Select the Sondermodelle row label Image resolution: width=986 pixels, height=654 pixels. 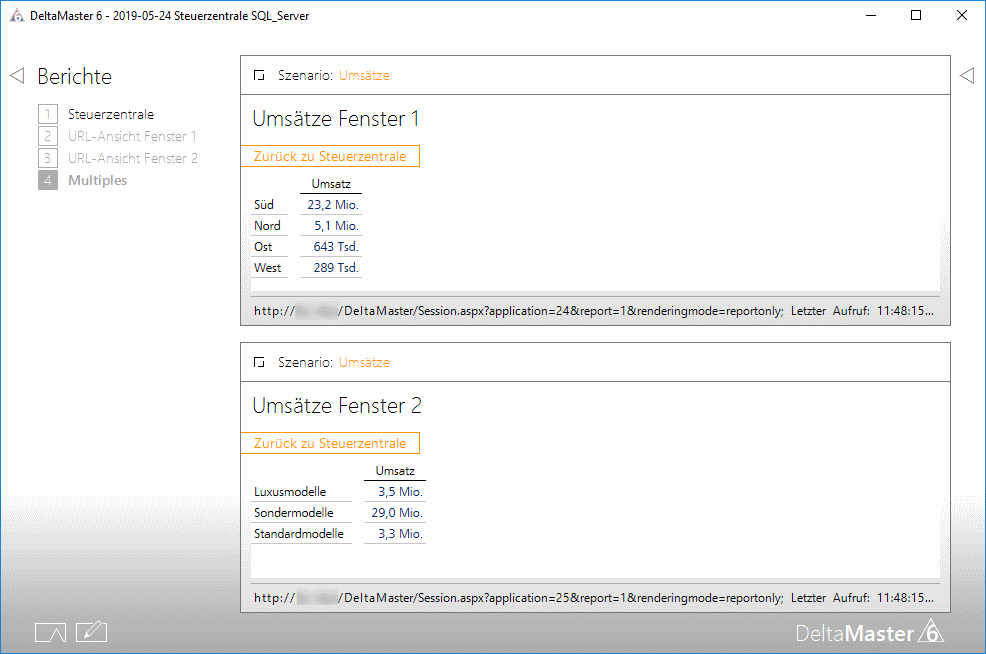point(294,513)
